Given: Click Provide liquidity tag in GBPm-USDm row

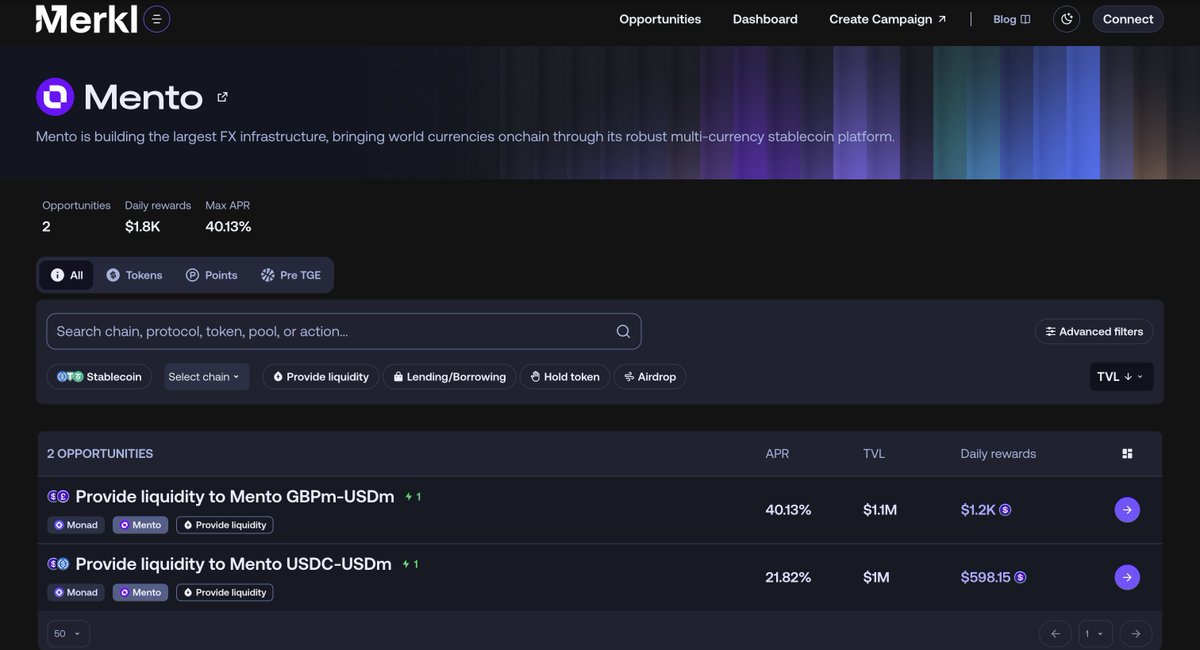Looking at the screenshot, I should [x=225, y=525].
